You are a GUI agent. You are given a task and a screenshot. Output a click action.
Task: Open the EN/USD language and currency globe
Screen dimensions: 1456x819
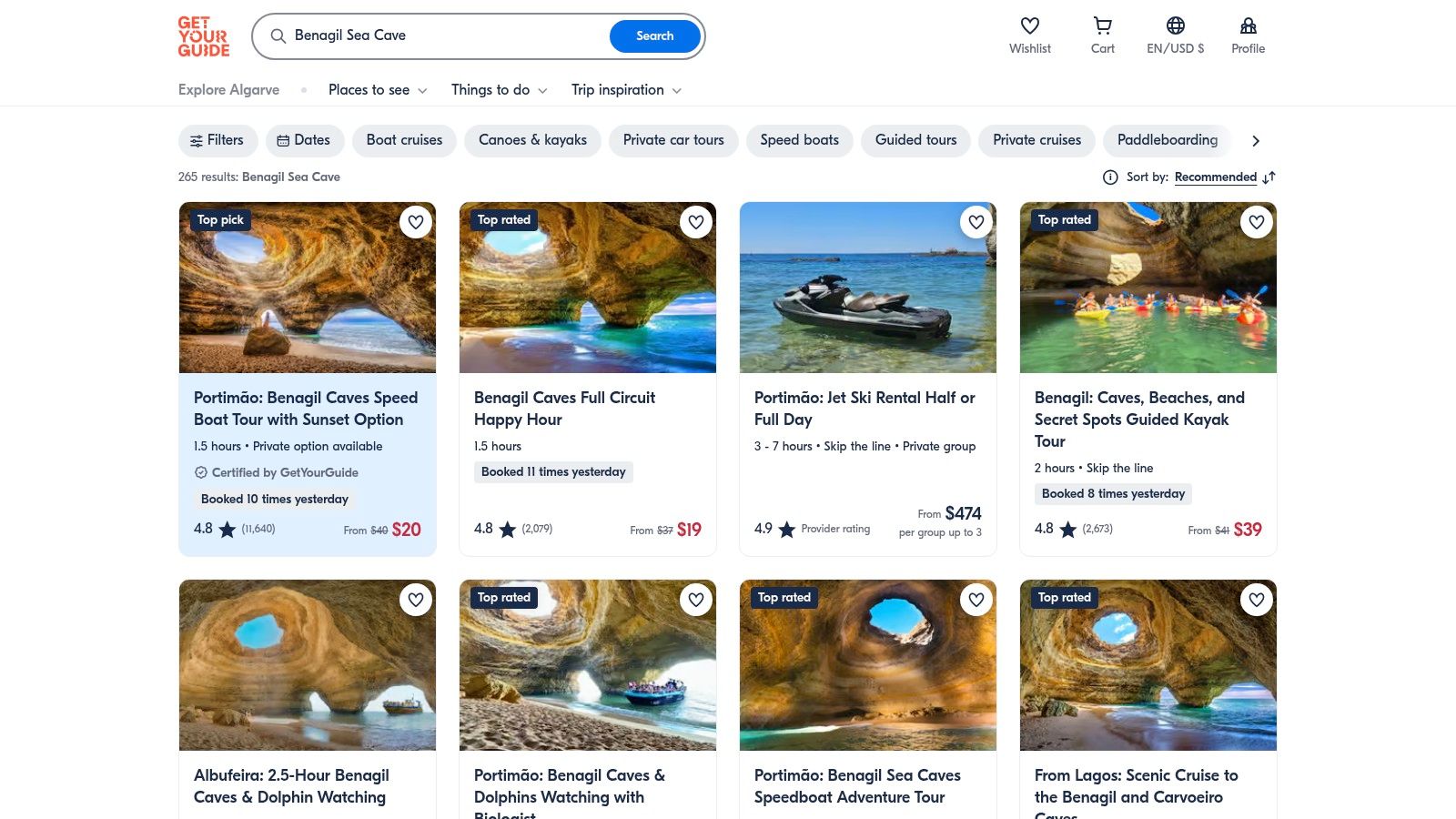pos(1176,26)
